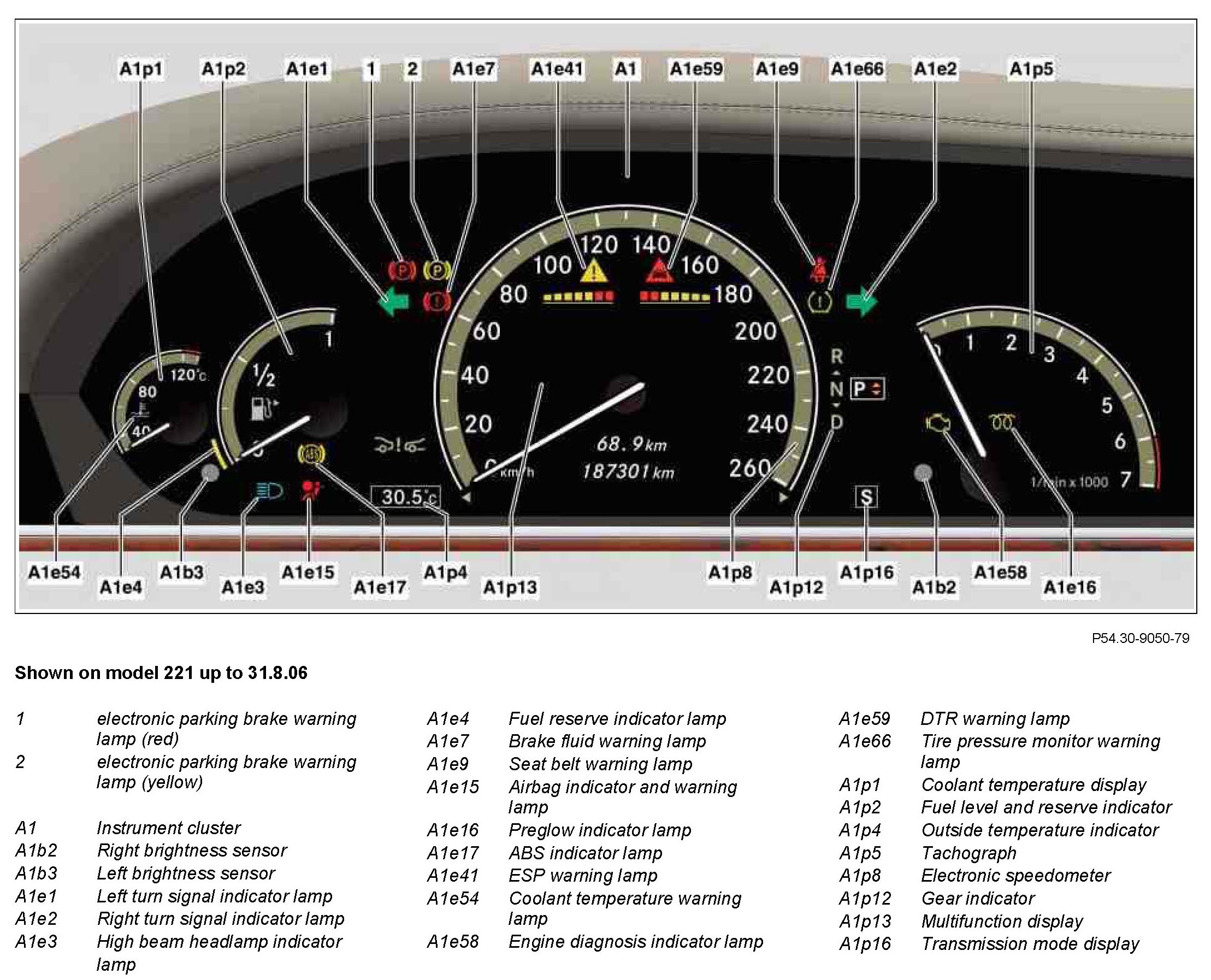Click the yellow parking brake warning lamp
This screenshot has width=1211, height=980.
[436, 270]
